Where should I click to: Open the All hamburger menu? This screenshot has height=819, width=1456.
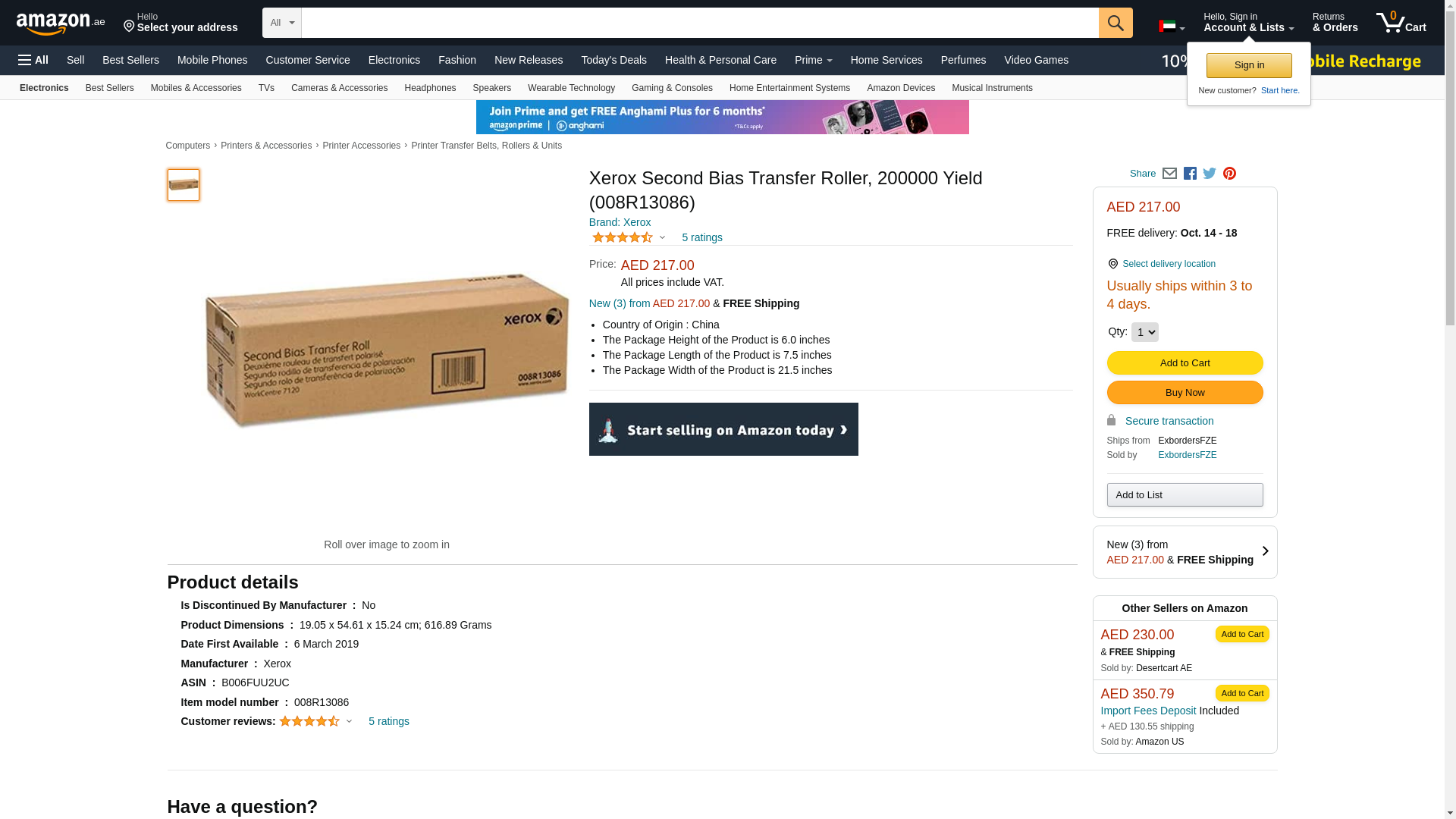click(33, 60)
